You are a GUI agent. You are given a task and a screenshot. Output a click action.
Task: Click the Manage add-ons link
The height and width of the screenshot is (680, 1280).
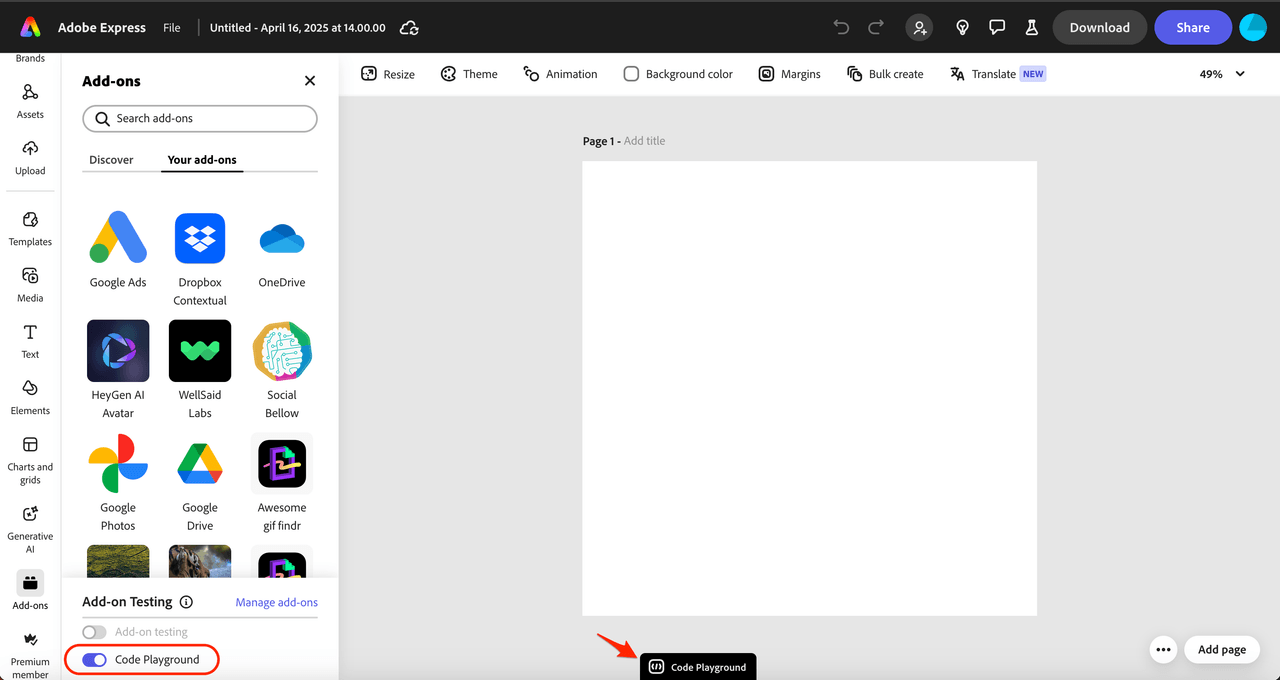(277, 602)
